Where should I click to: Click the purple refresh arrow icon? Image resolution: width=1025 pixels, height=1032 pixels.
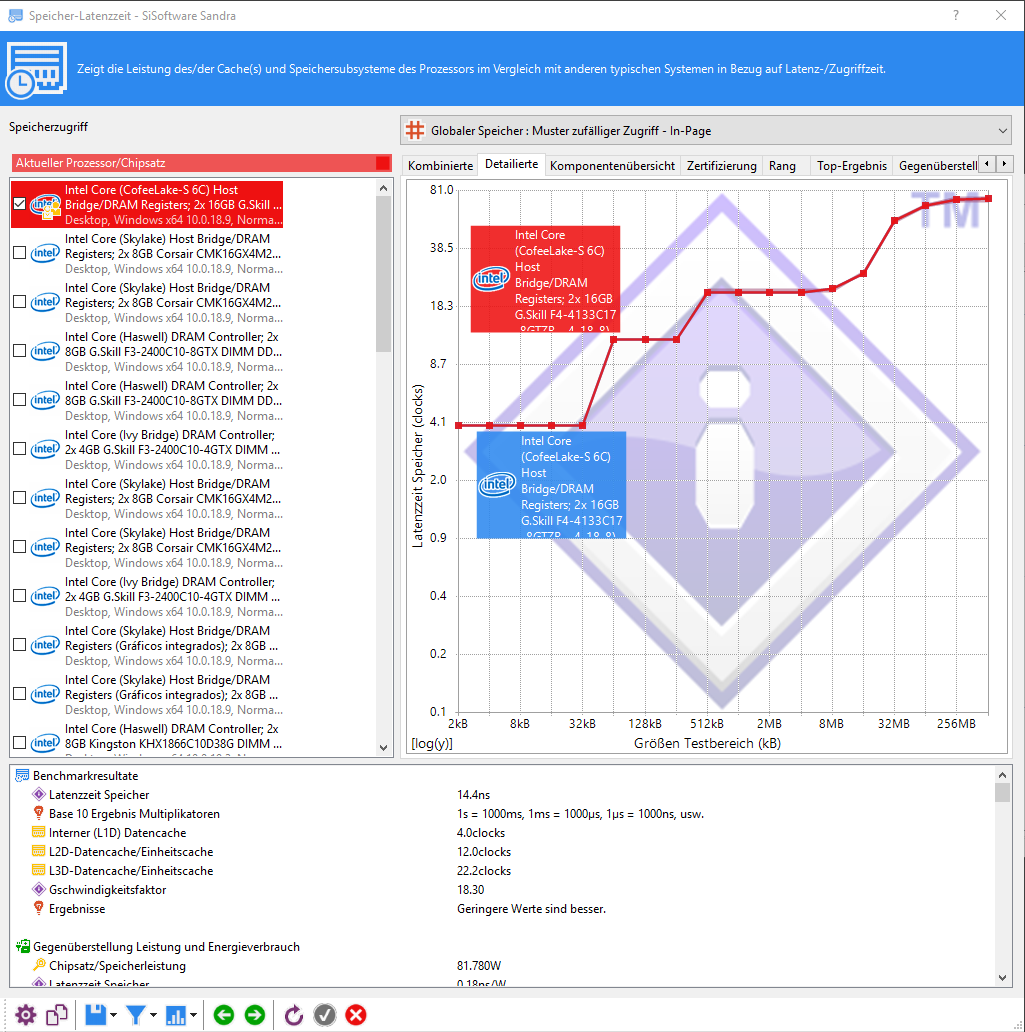(x=294, y=1015)
